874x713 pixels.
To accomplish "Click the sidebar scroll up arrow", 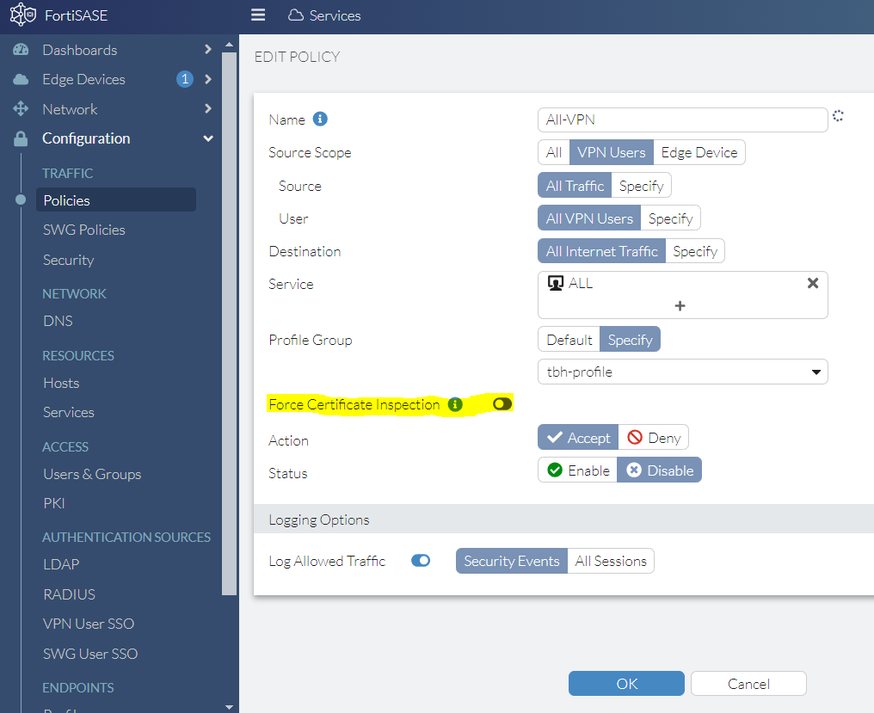I will click(x=229, y=44).
